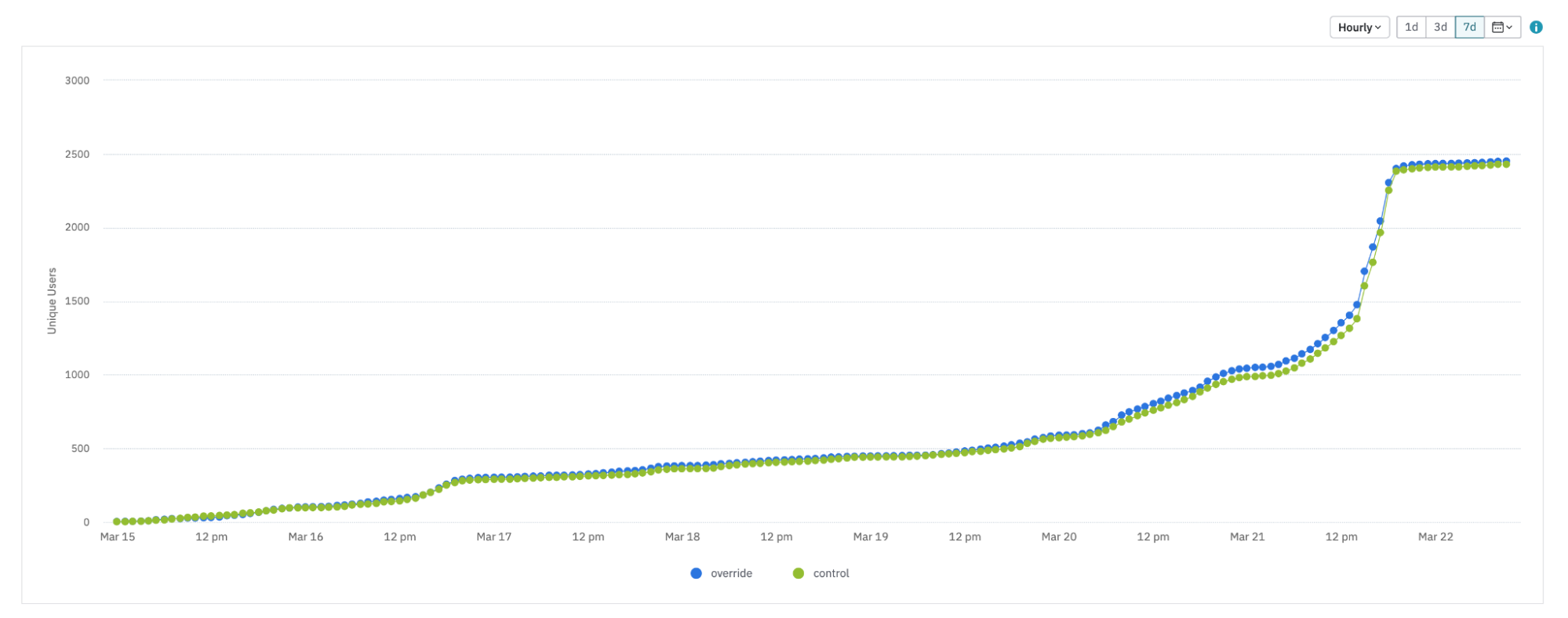Click the Mar 16 x-axis label
The image size is (1568, 618).
pyautogui.click(x=306, y=537)
